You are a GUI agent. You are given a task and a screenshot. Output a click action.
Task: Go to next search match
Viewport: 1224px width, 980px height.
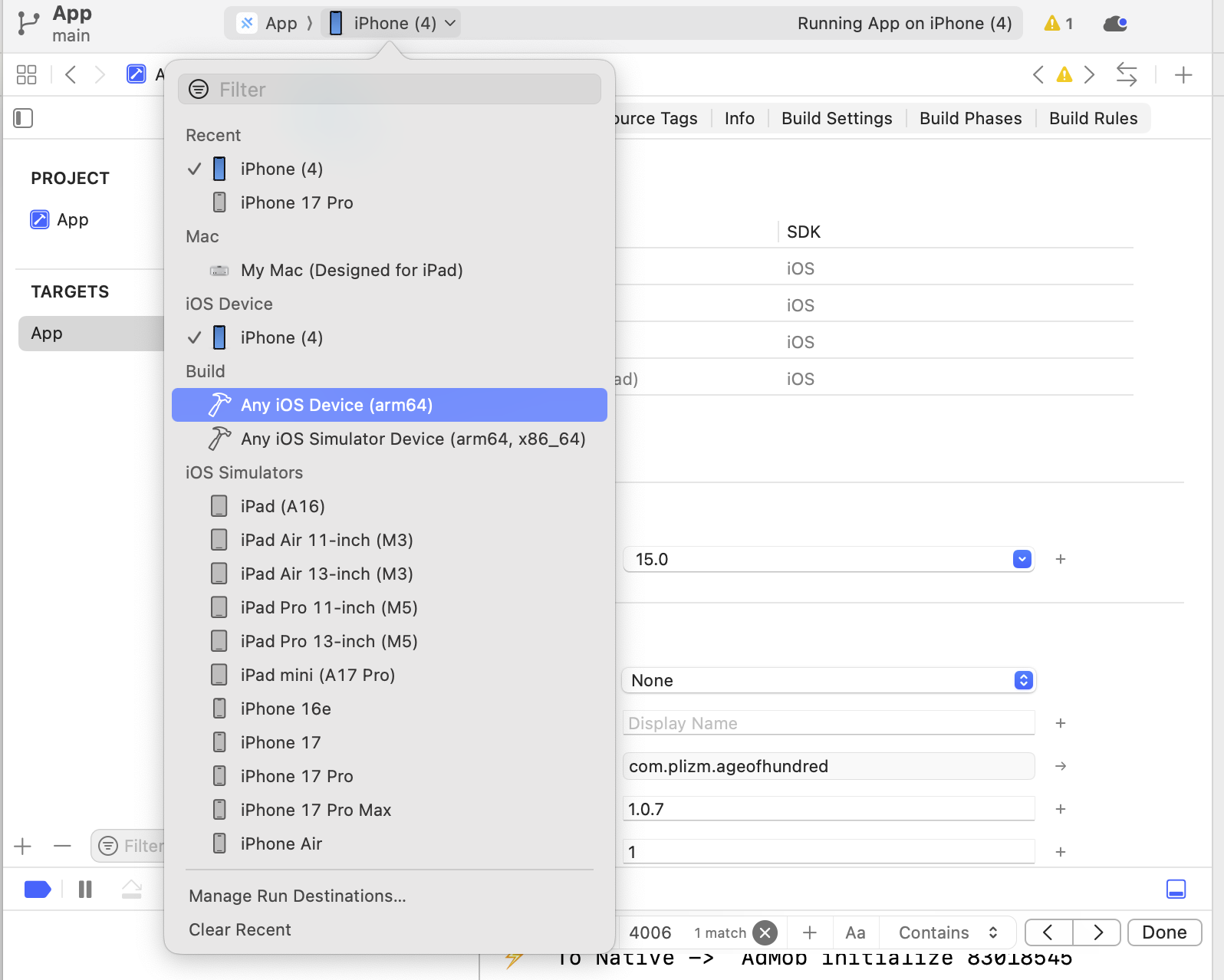(x=1097, y=932)
